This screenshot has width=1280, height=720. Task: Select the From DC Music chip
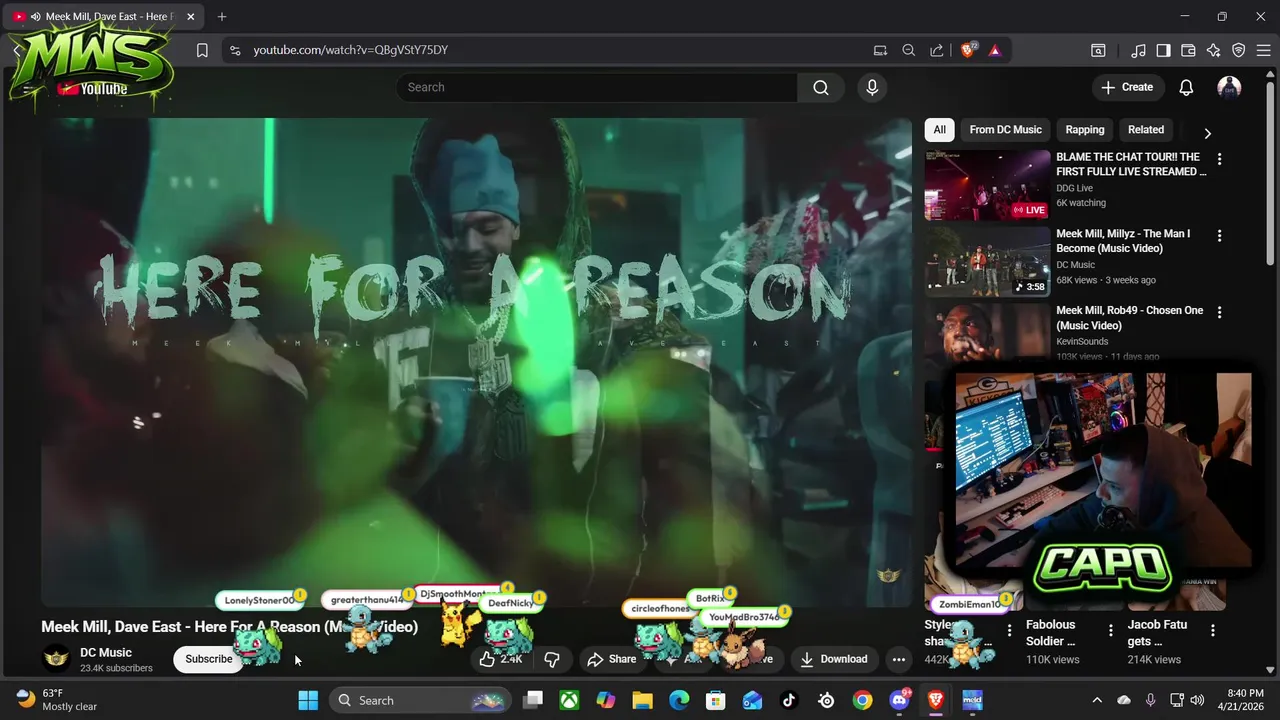coord(1005,130)
